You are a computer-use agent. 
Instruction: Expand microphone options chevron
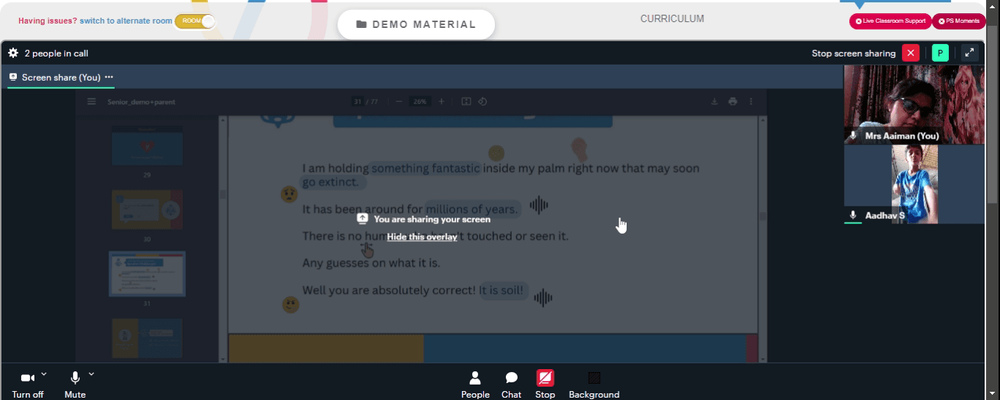coord(91,374)
